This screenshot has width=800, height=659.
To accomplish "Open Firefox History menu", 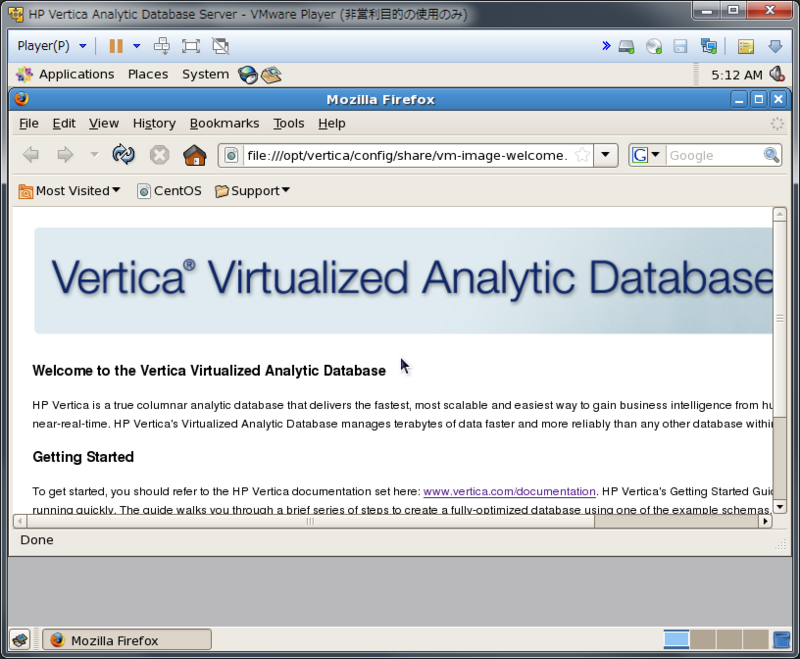I will point(154,123).
